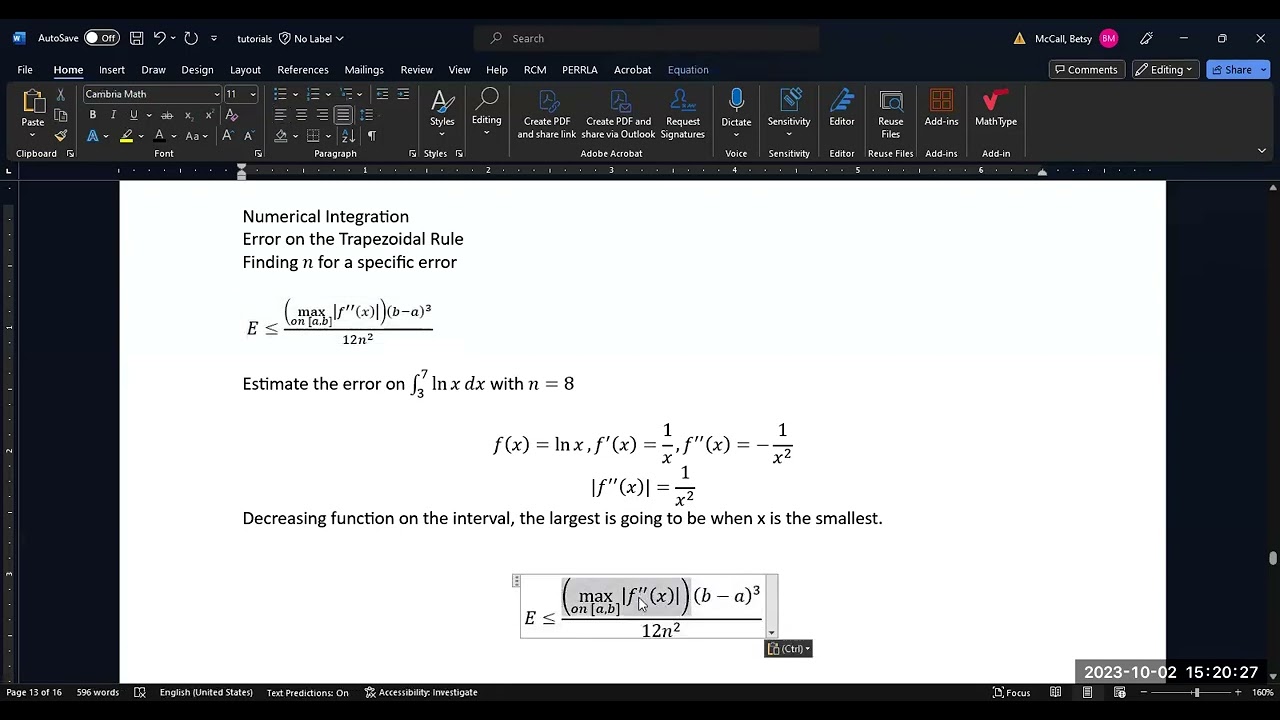Increase font size with grow button
The width and height of the screenshot is (1280, 720).
point(228,136)
